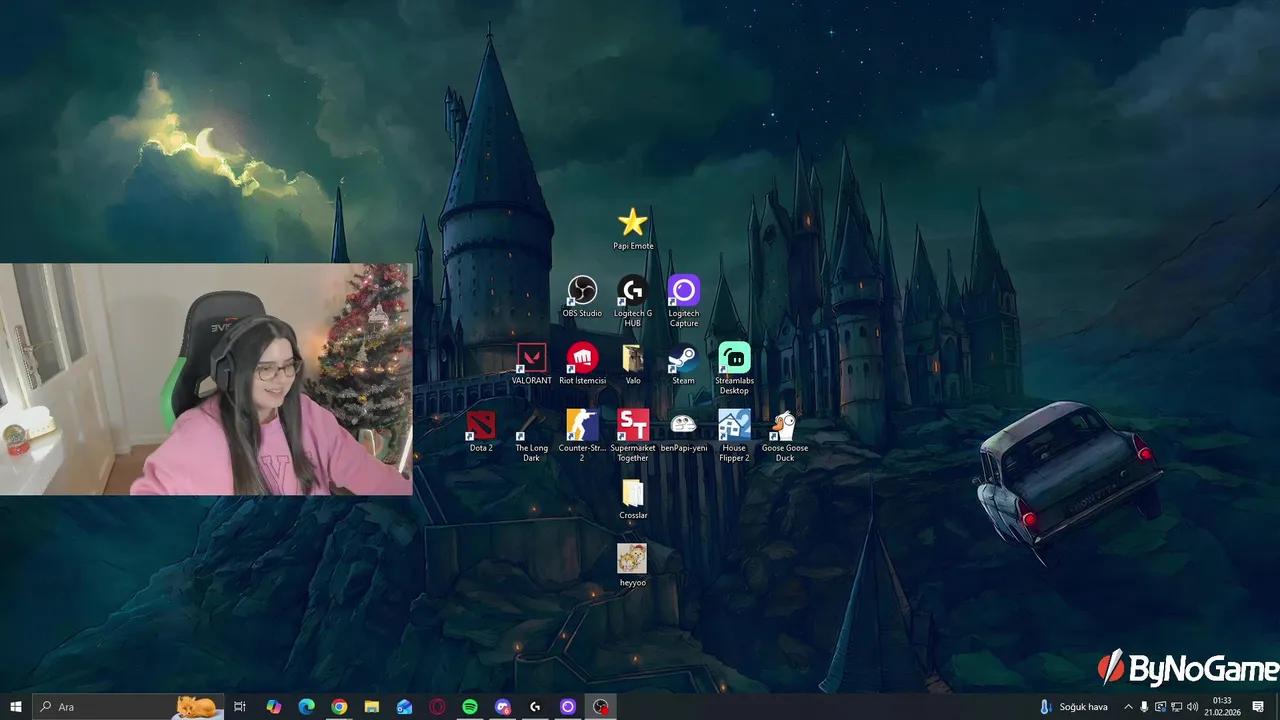The image size is (1280, 720).
Task: Launch Copilot from the taskbar
Action: tap(274, 707)
